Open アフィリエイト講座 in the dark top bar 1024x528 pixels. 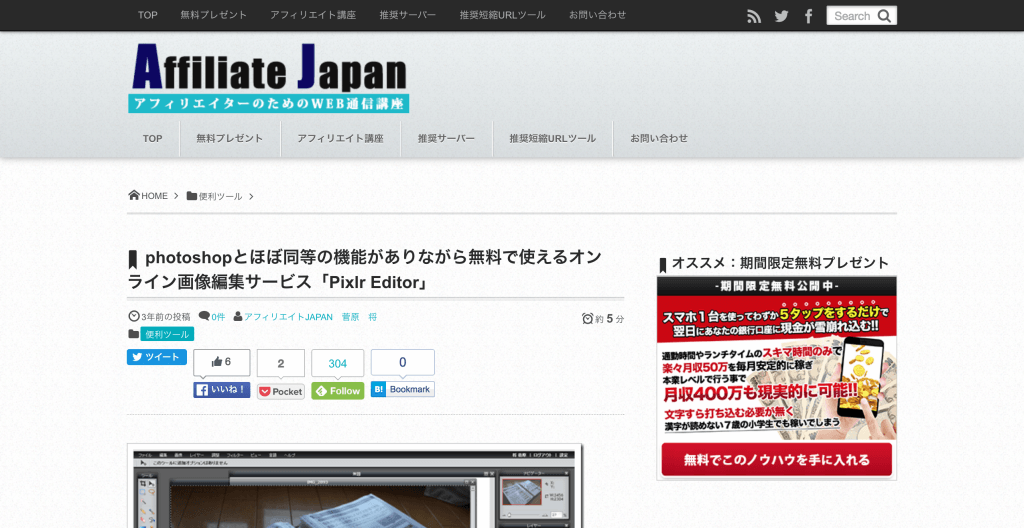[313, 14]
